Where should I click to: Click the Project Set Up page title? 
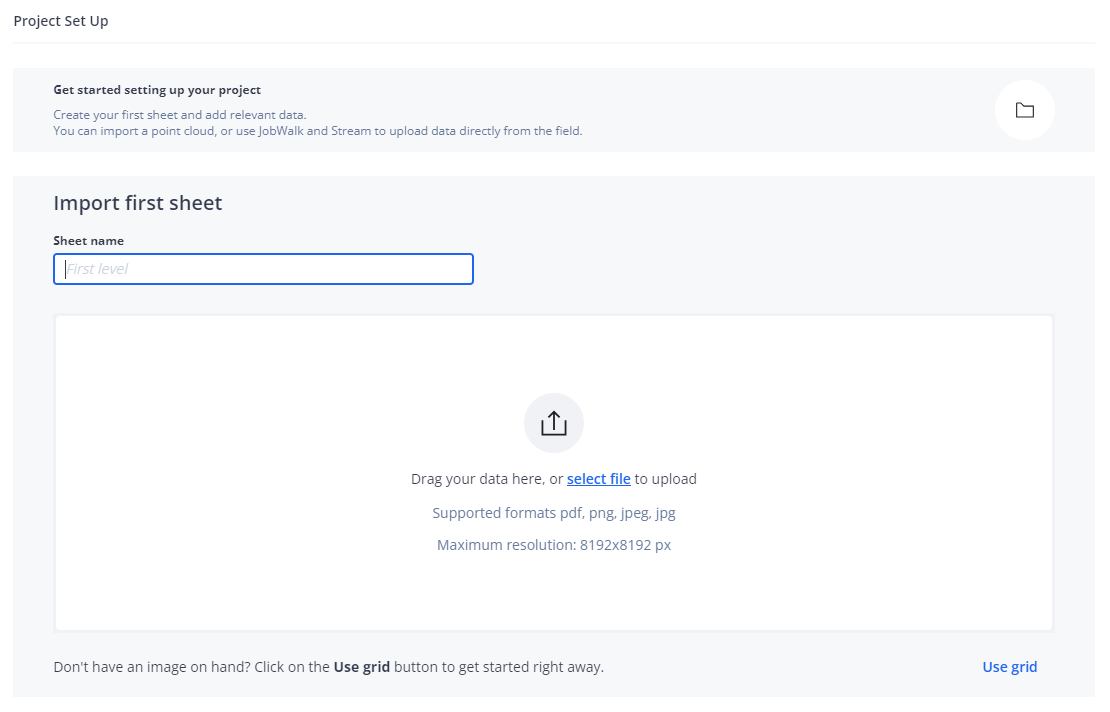point(61,21)
